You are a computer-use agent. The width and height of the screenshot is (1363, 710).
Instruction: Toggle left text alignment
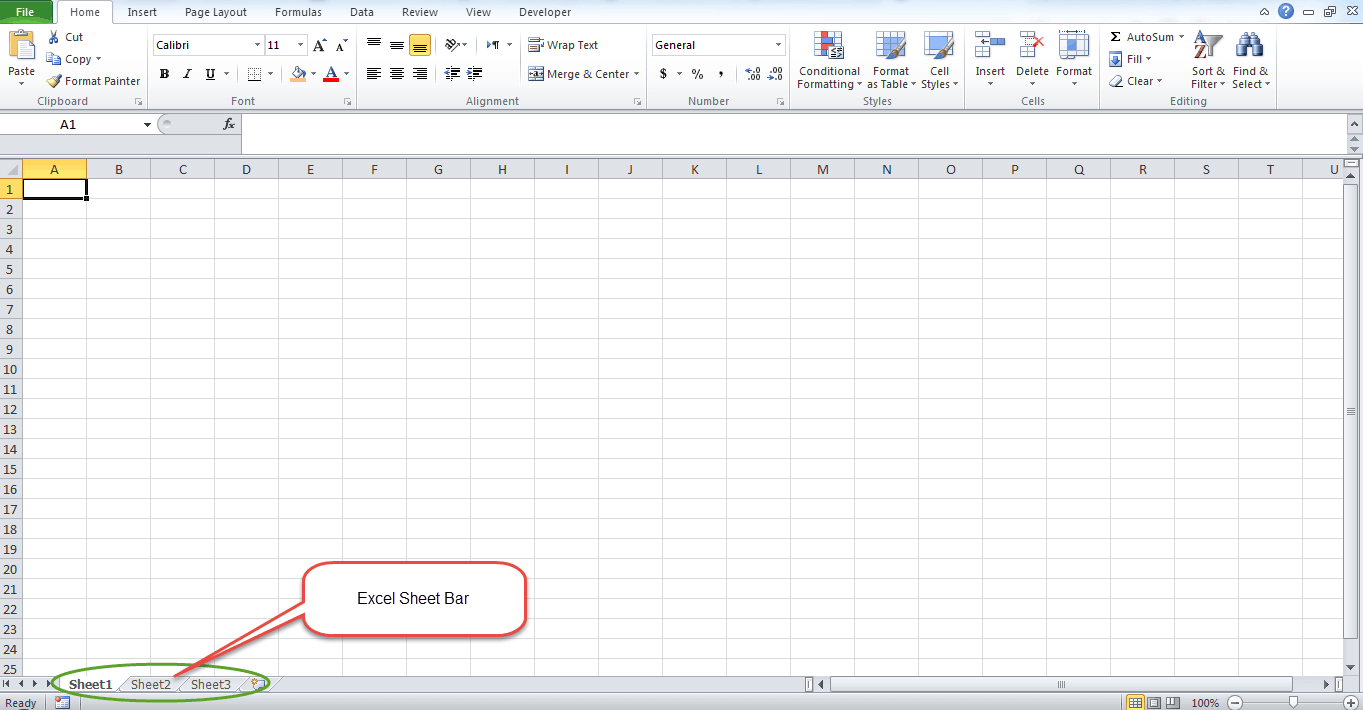pyautogui.click(x=374, y=74)
